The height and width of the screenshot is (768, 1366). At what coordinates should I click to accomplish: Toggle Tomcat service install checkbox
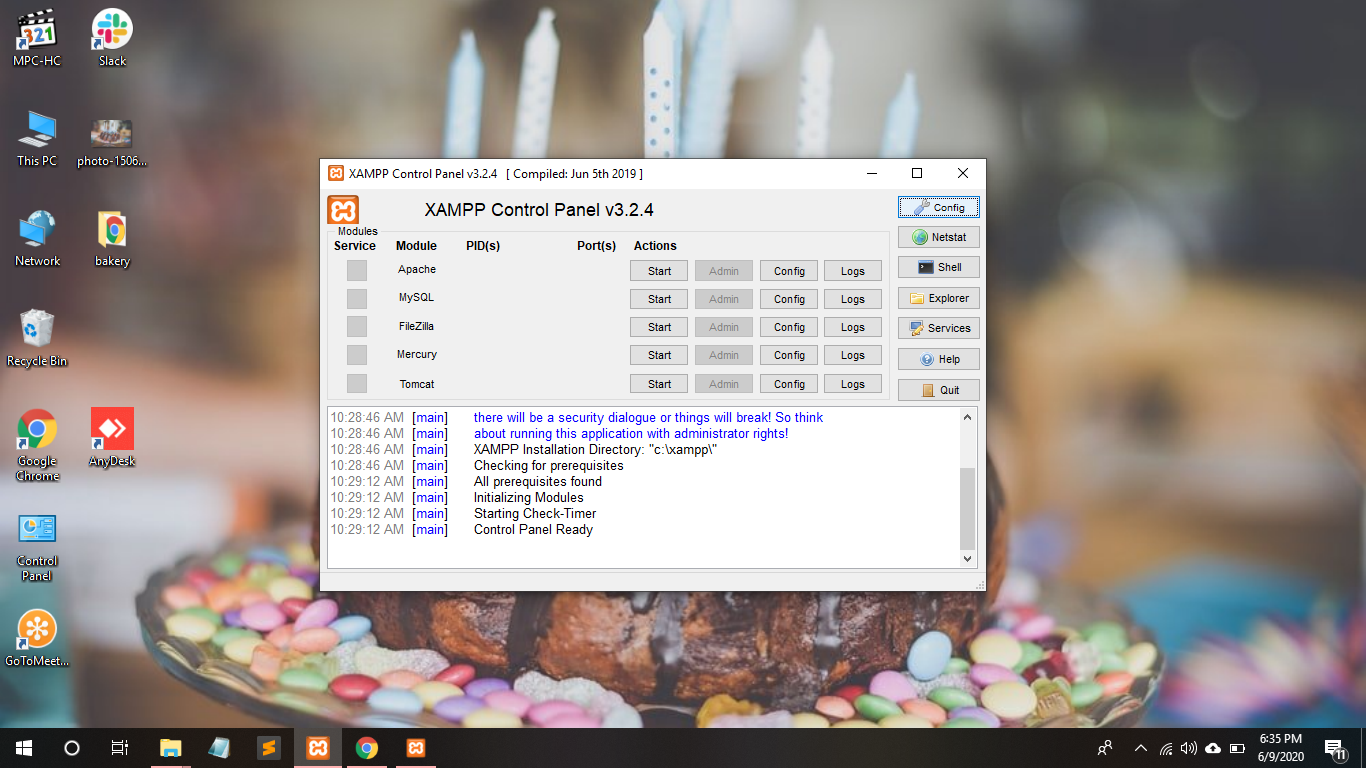[x=357, y=383]
